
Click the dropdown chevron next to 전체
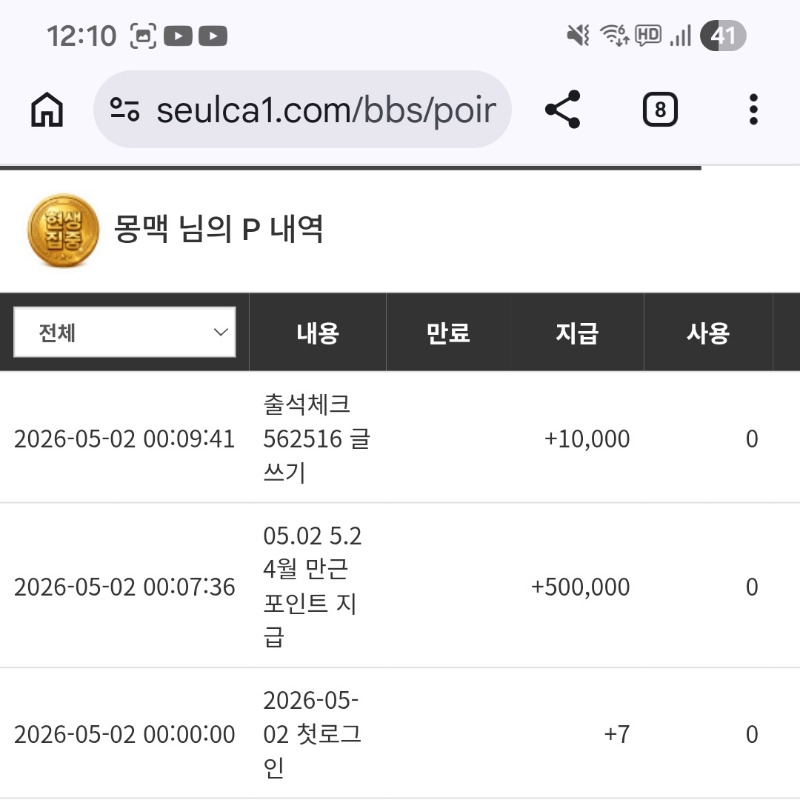[x=220, y=332]
